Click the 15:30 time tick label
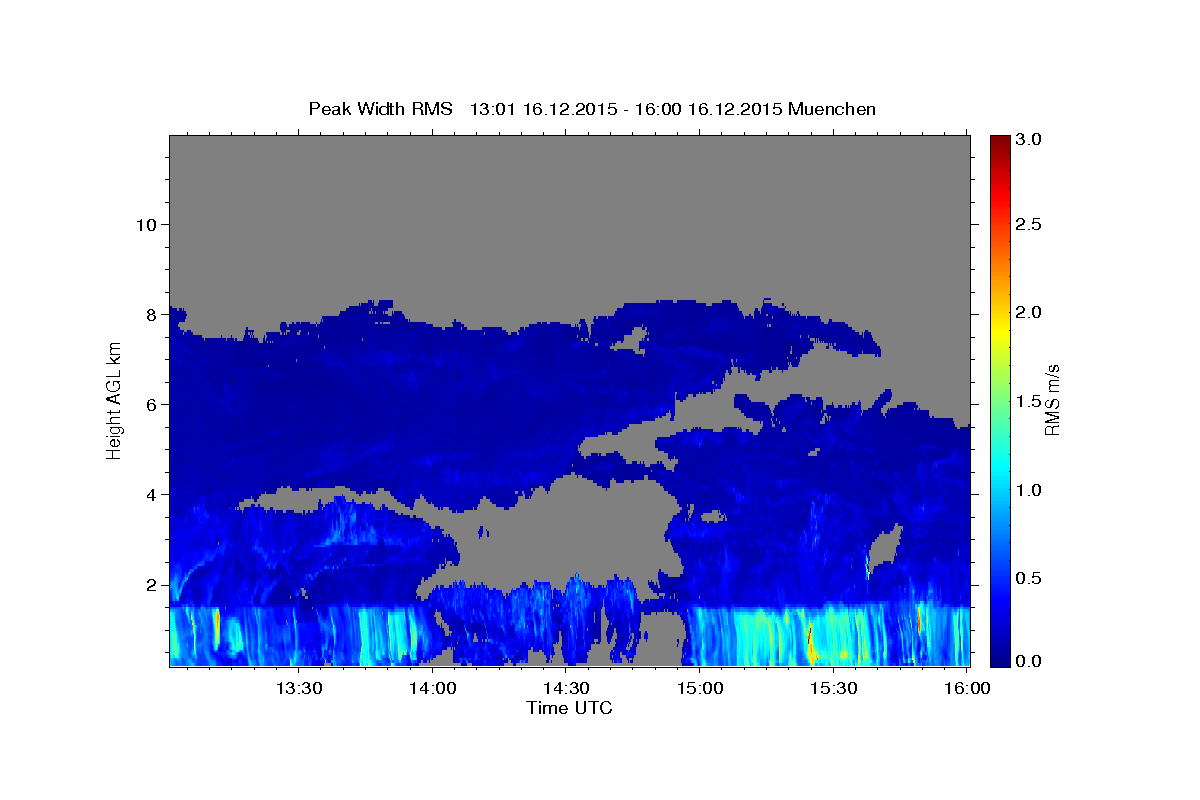 pos(833,689)
